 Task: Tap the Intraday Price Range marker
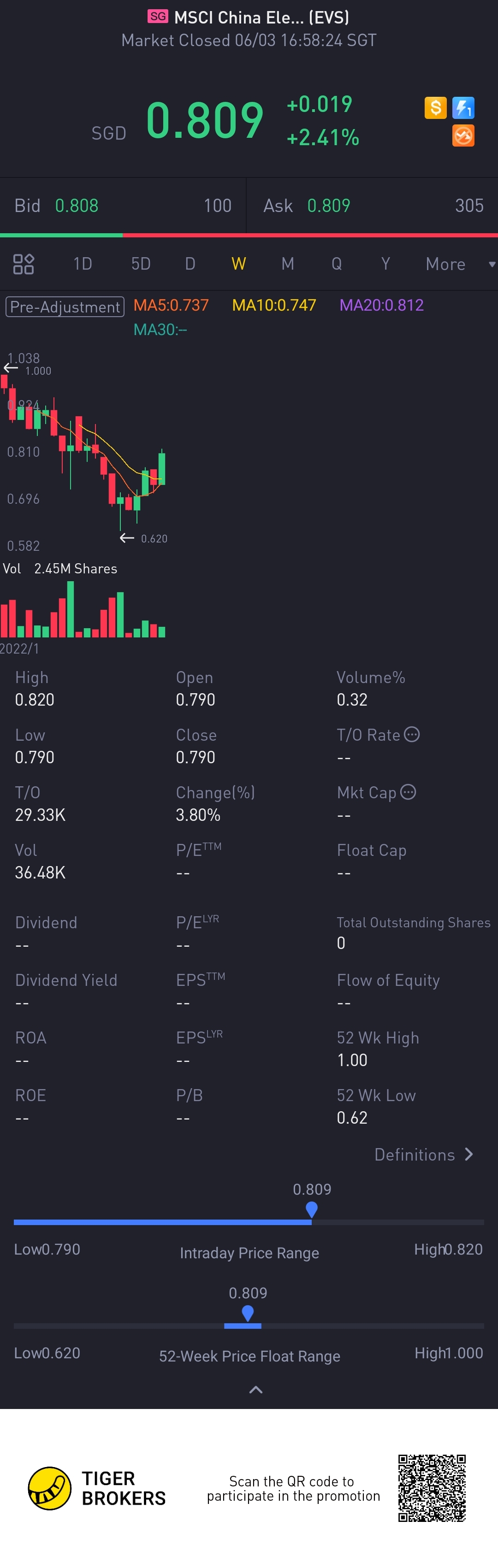312,1209
